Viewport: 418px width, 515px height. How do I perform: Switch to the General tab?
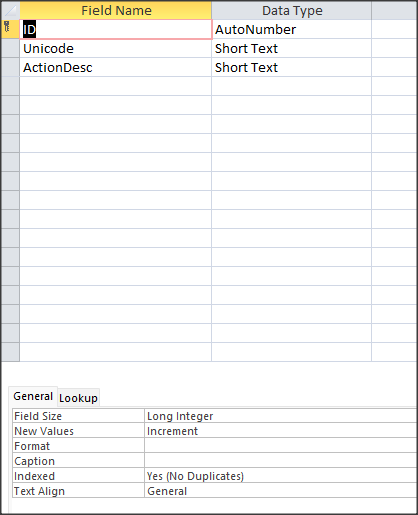click(x=33, y=396)
